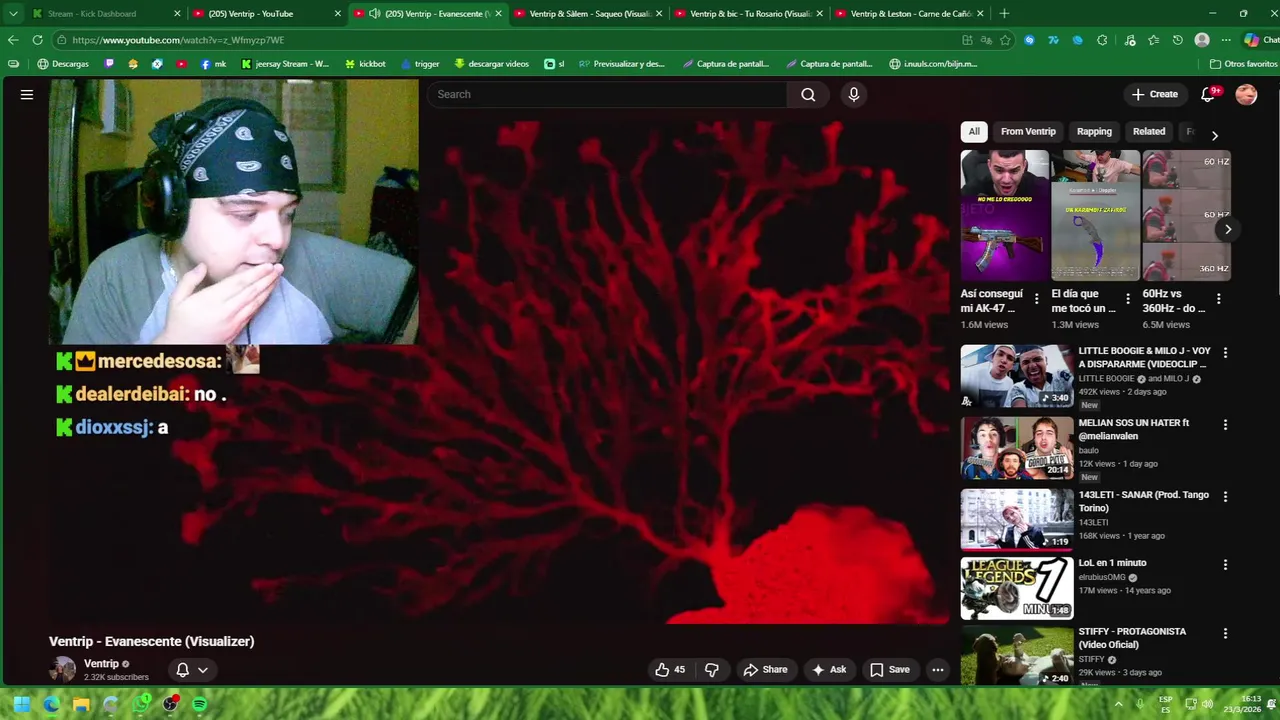Select the All filter chip
Image resolution: width=1280 pixels, height=720 pixels.
(974, 131)
